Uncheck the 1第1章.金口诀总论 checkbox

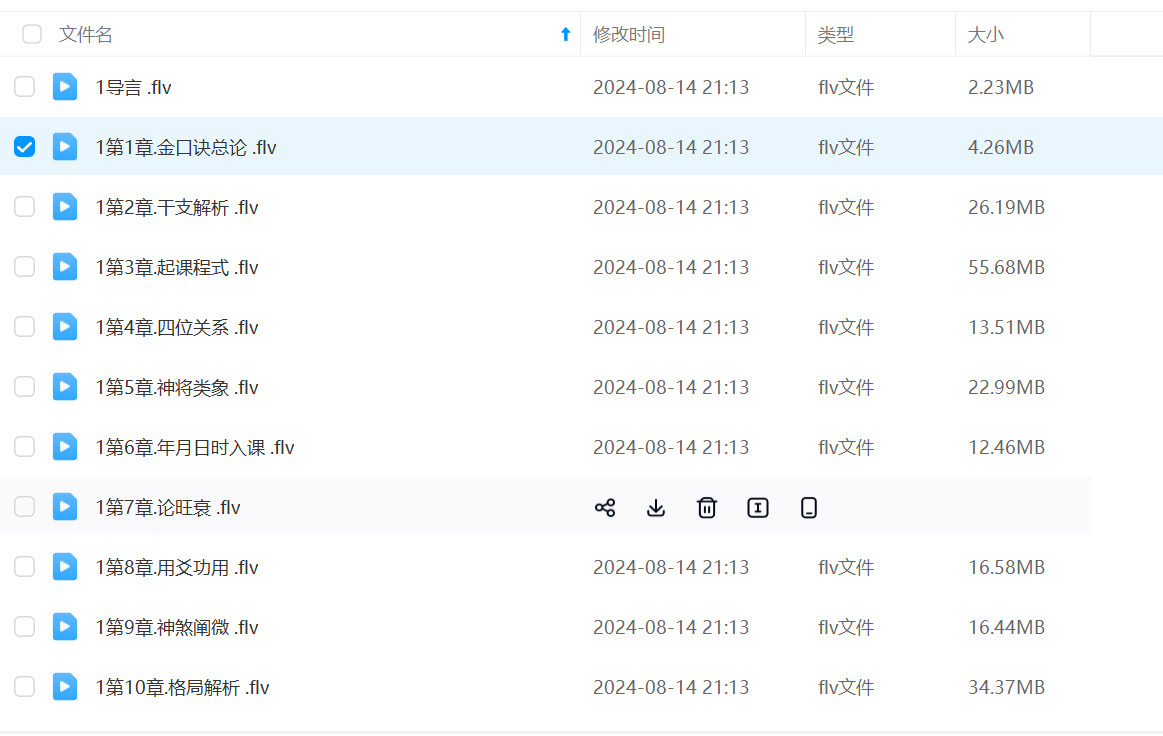point(24,147)
